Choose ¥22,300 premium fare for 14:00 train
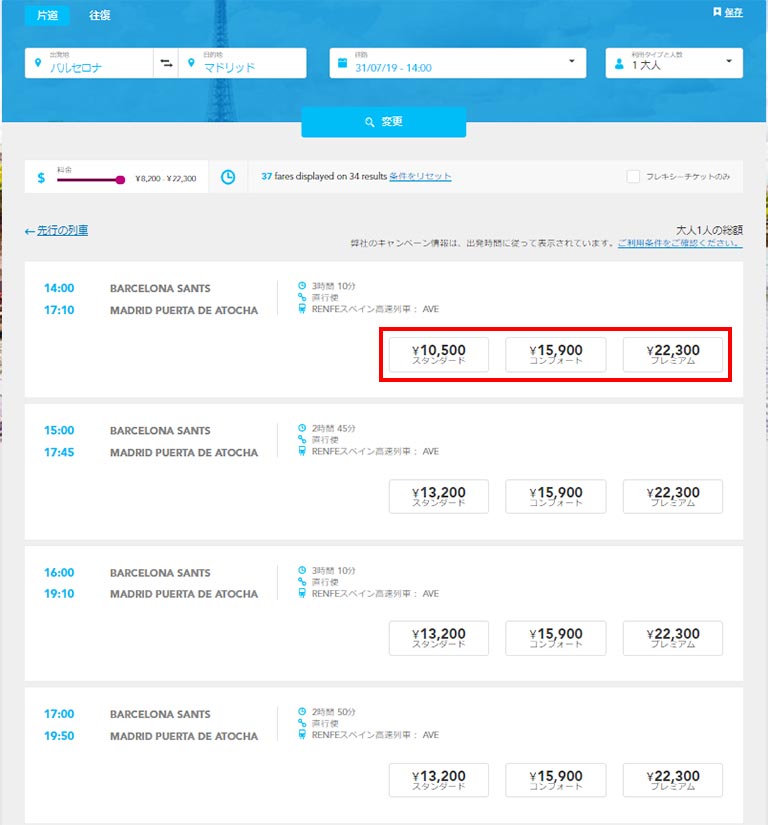 coord(673,355)
